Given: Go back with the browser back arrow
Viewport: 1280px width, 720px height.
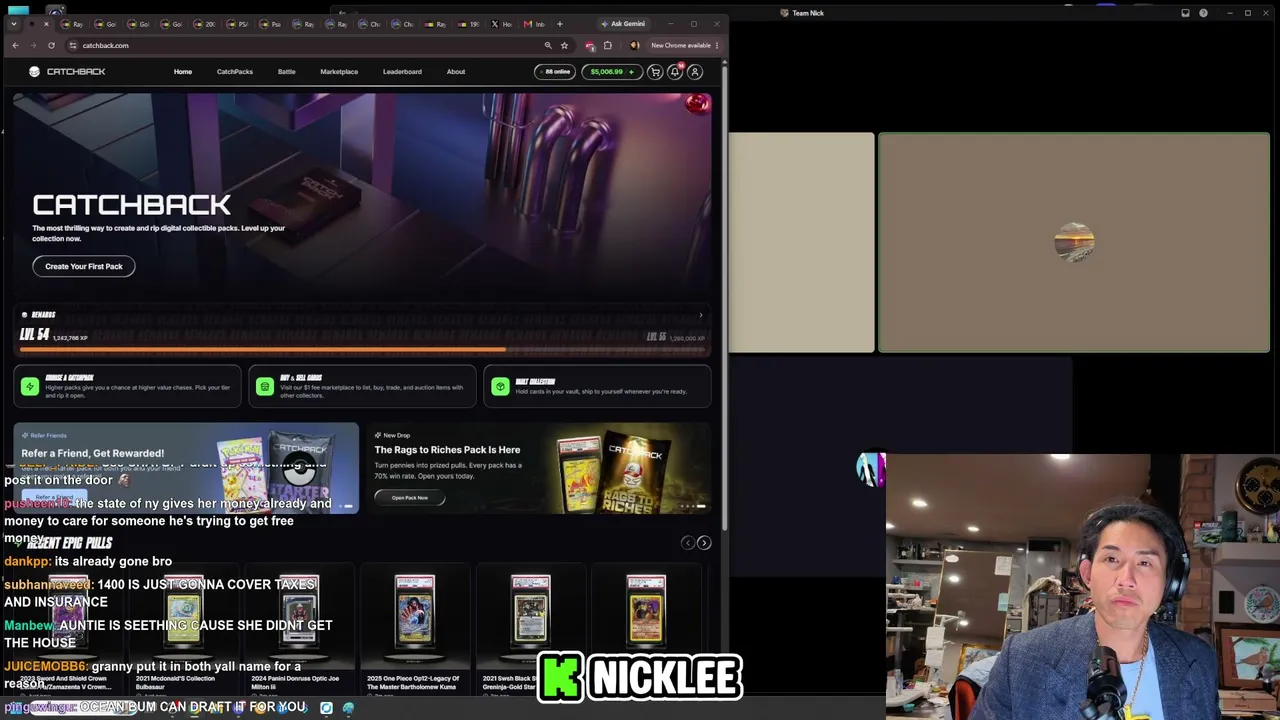Looking at the screenshot, I should (15, 45).
